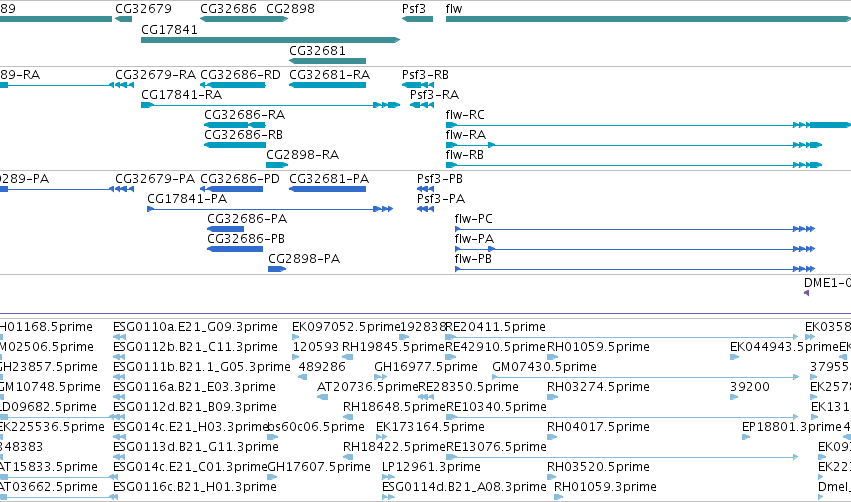This screenshot has width=851, height=502.
Task: Click the CG32686-RA transcript label
Action: coord(245,115)
